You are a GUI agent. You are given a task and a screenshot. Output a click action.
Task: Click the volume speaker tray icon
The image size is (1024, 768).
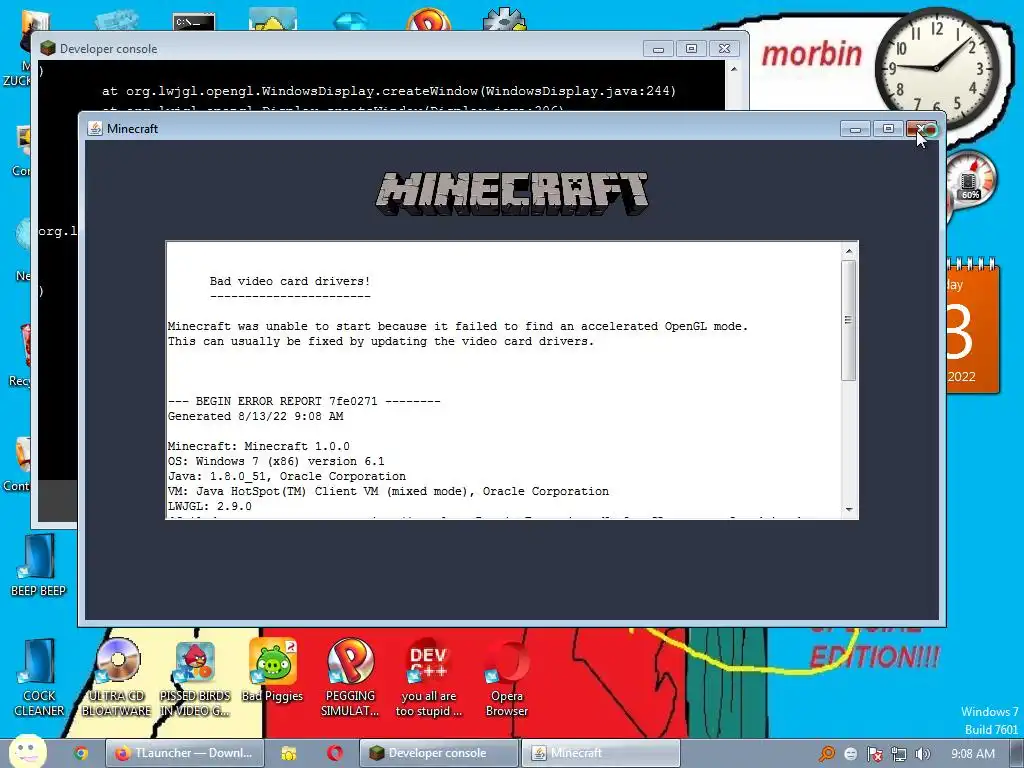click(x=923, y=754)
